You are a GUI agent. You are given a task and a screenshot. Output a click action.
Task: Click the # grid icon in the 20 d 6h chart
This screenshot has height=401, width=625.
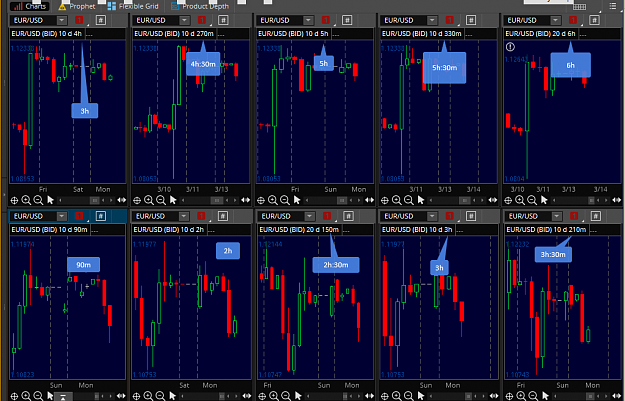594,20
